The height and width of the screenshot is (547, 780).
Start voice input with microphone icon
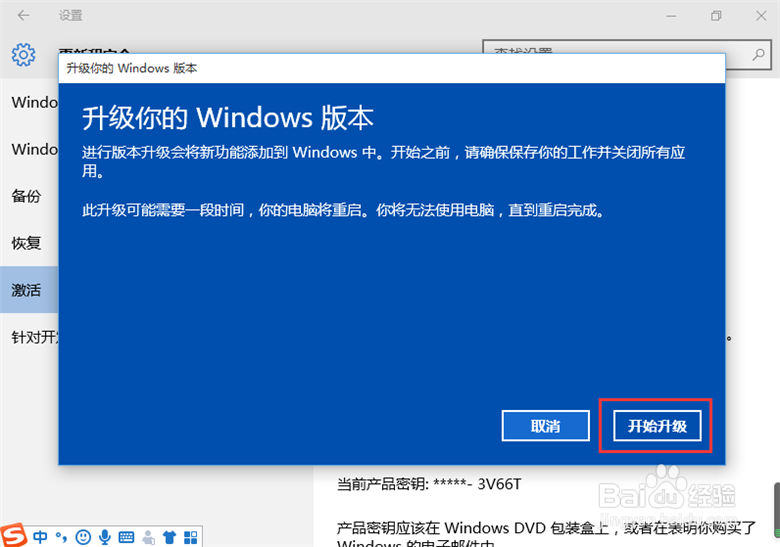coord(105,537)
